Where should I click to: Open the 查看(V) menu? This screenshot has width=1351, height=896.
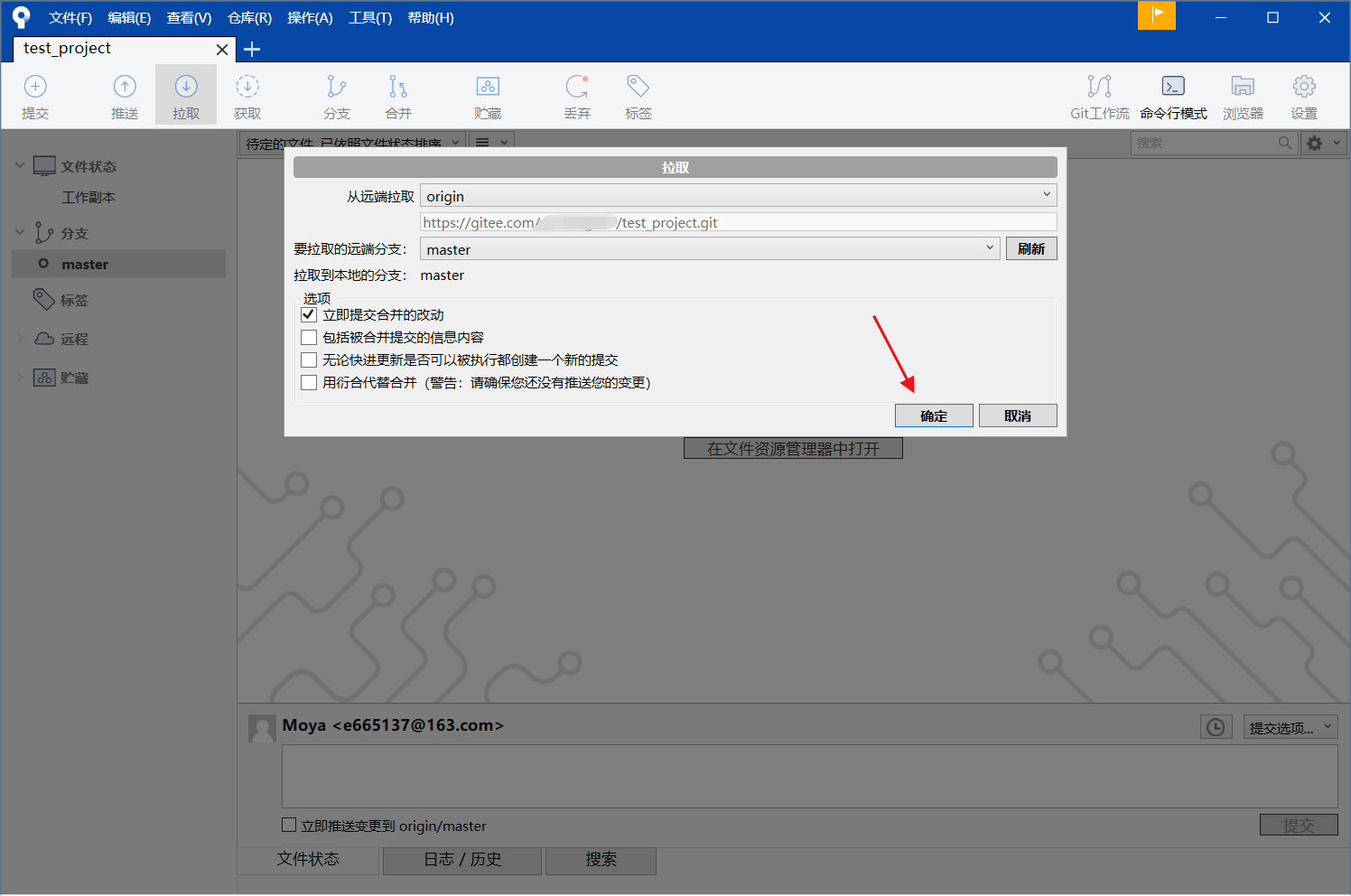tap(189, 18)
